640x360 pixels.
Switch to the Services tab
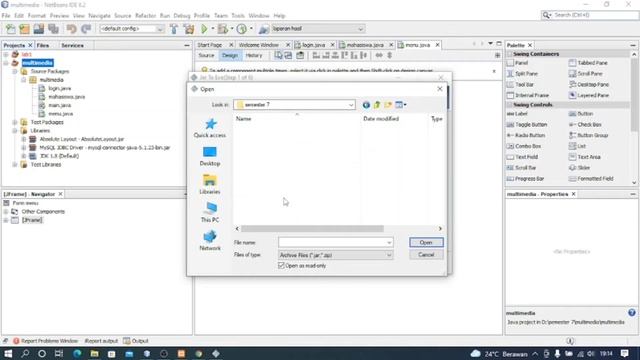(72, 45)
